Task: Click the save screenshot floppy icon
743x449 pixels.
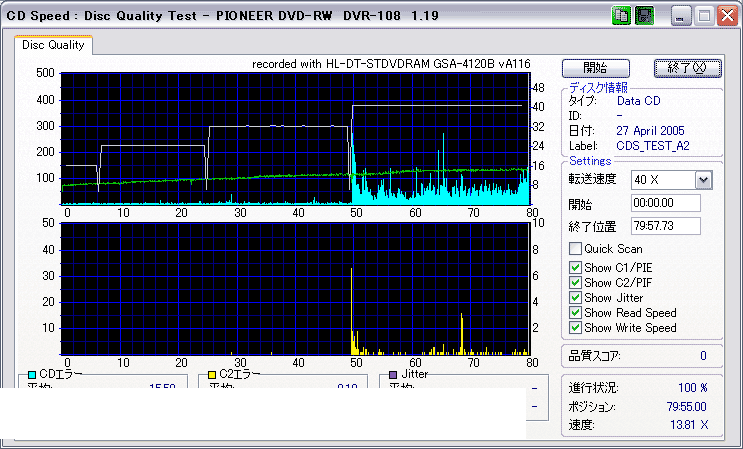Action: pyautogui.click(x=644, y=16)
